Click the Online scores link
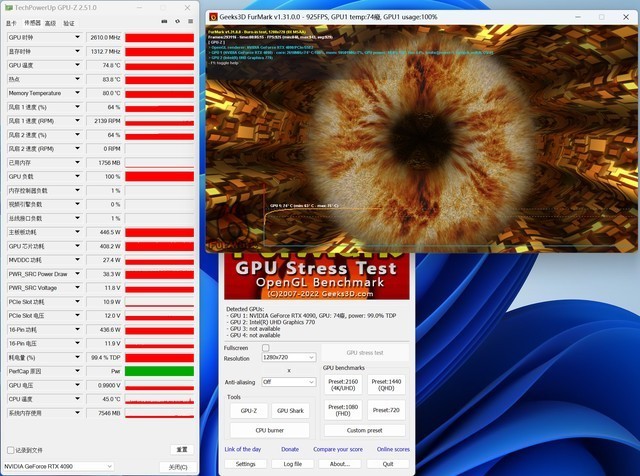 coord(393,449)
